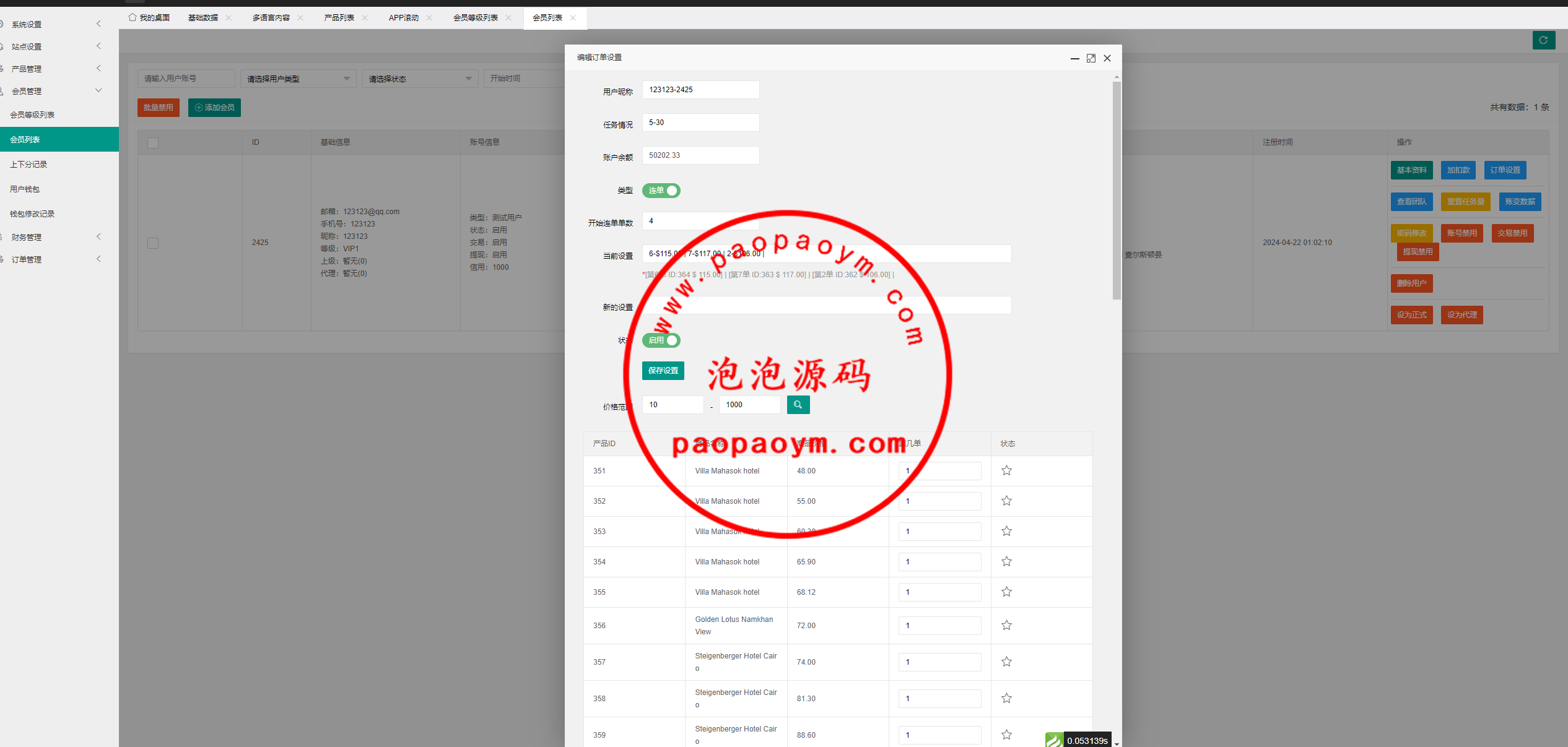Click 添加会员 button
1568x747 pixels.
click(214, 108)
